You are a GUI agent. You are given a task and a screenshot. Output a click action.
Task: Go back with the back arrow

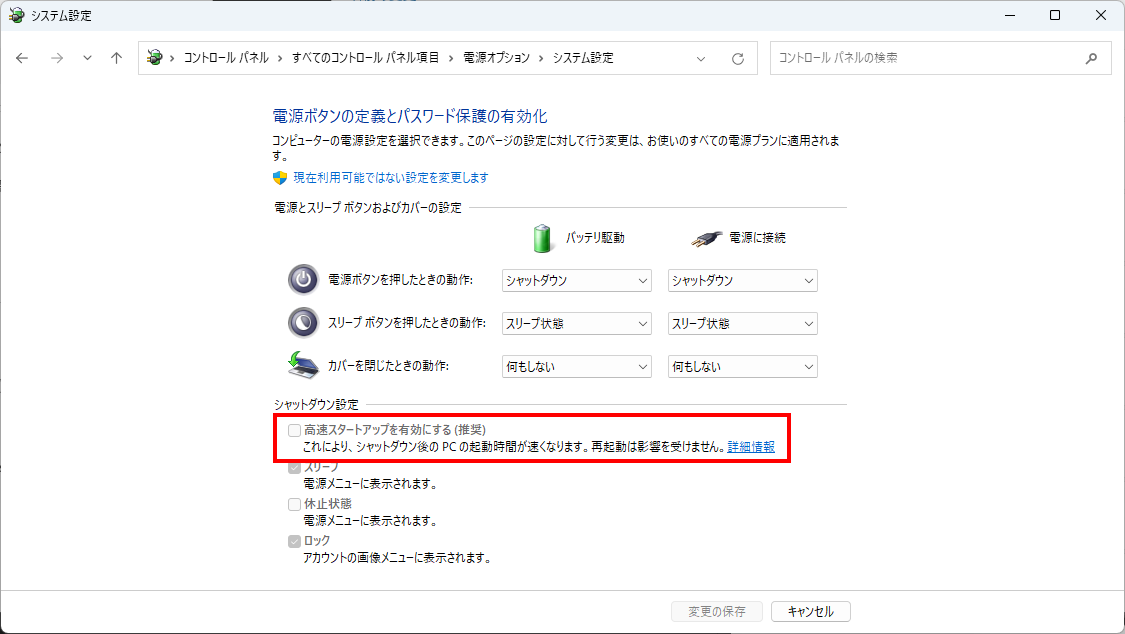pos(22,58)
